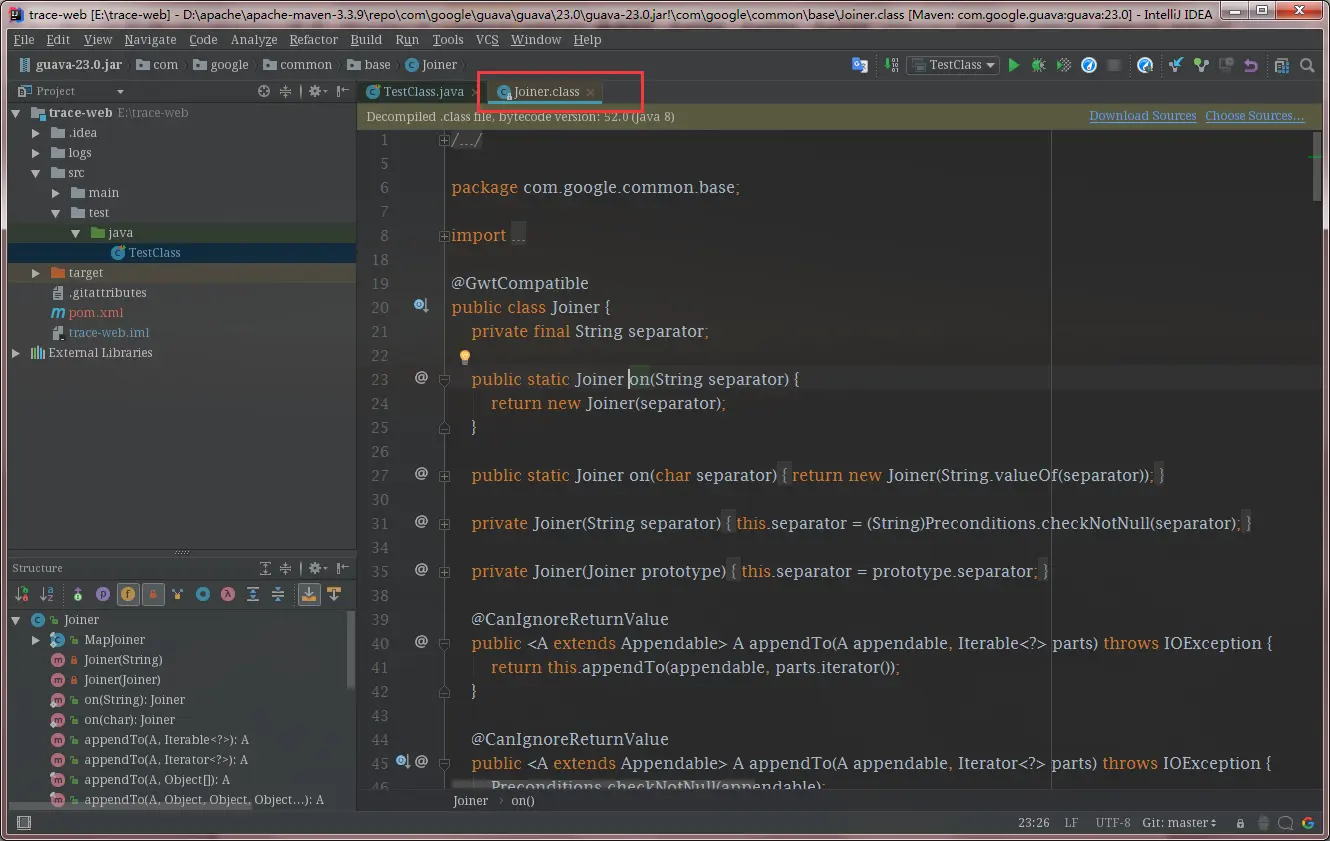Click the Download Sources link

click(x=1142, y=116)
